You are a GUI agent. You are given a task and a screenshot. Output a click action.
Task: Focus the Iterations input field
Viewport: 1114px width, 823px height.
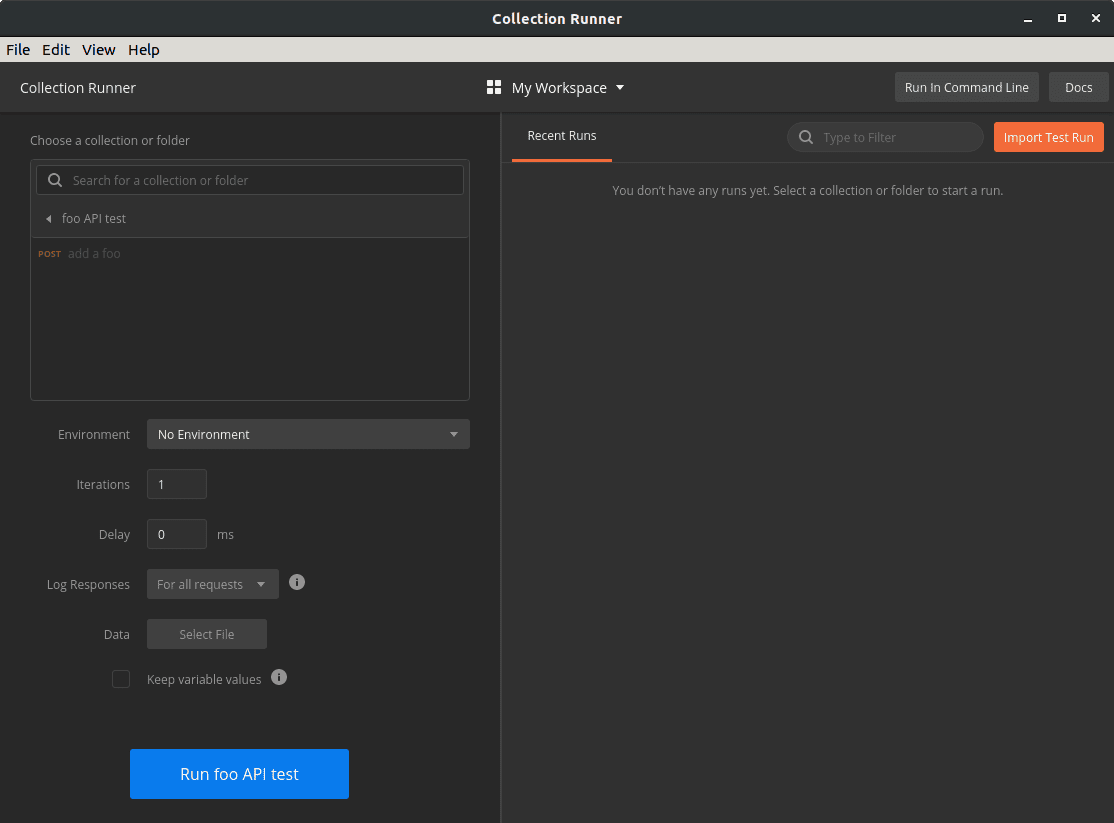pyautogui.click(x=177, y=485)
